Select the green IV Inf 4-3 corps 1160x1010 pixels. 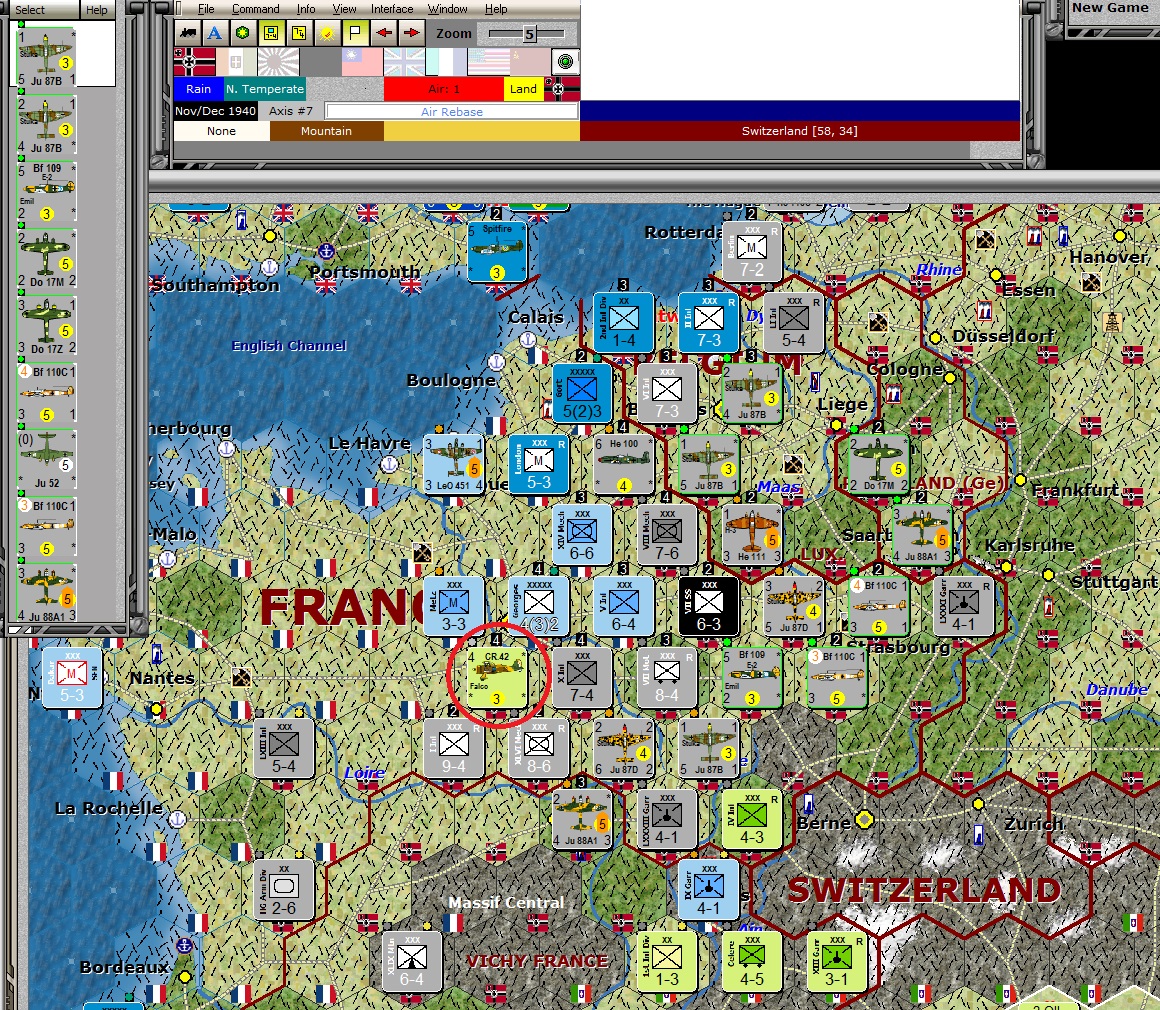pyautogui.click(x=752, y=819)
